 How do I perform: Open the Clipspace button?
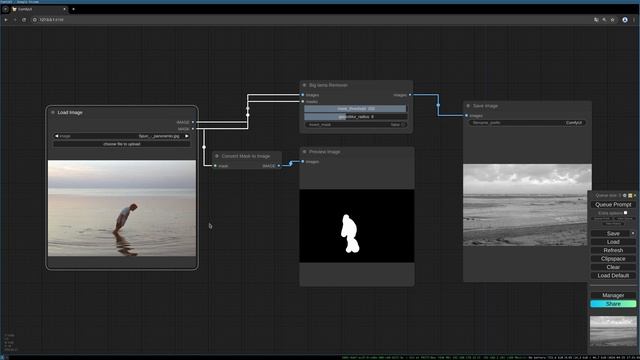pyautogui.click(x=613, y=259)
